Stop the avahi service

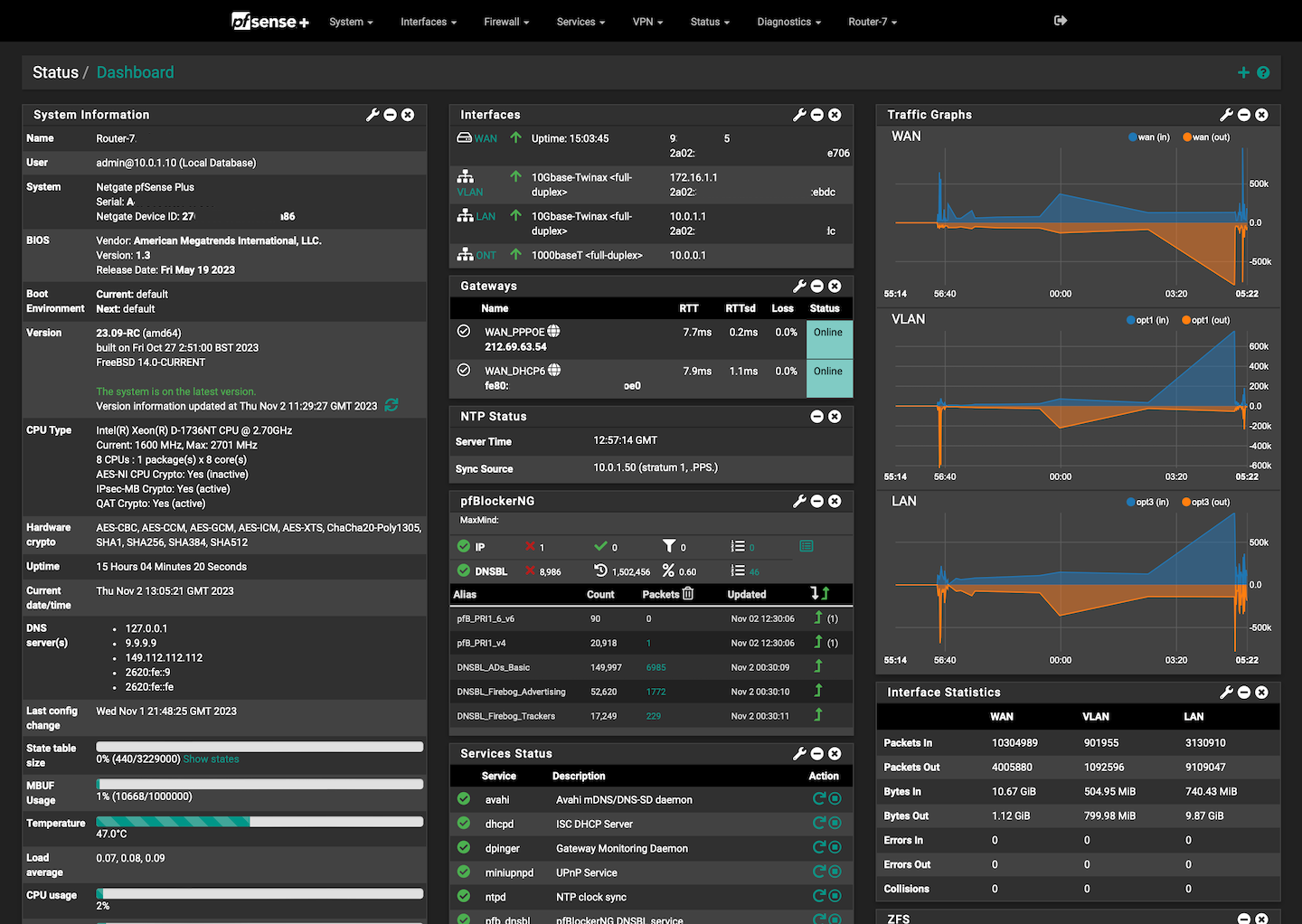[x=835, y=798]
